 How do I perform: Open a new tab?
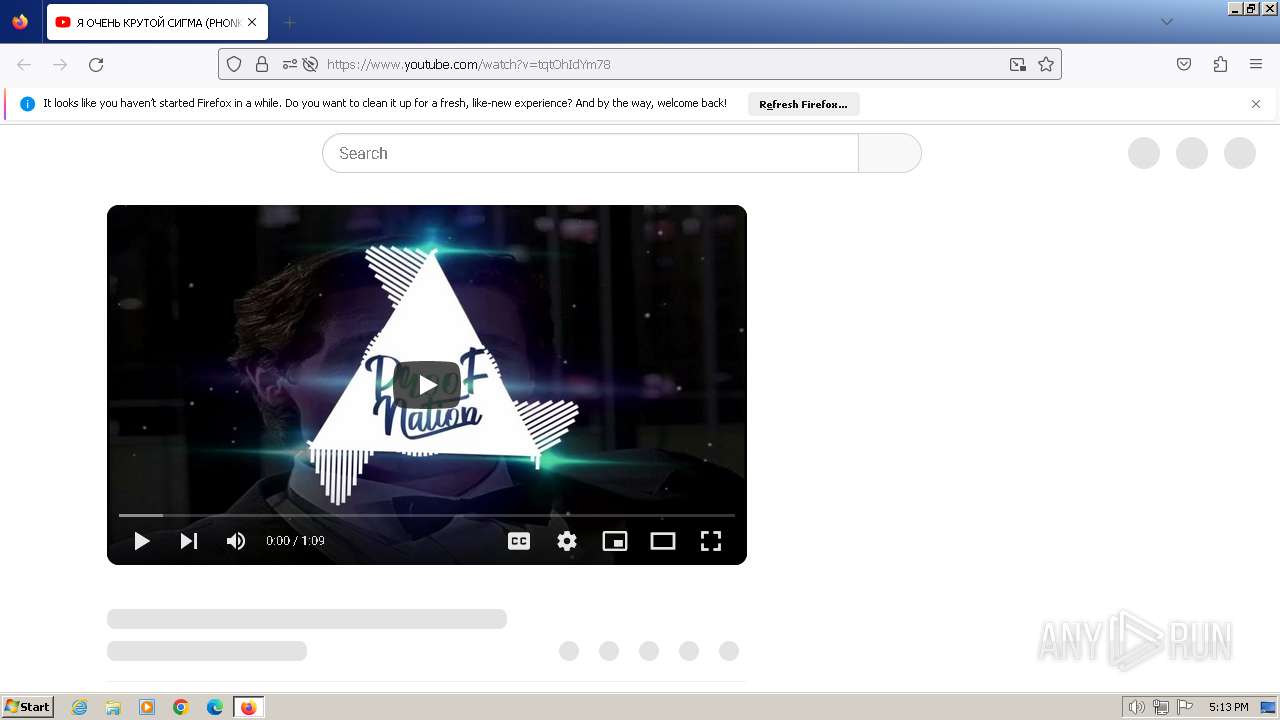pos(289,22)
